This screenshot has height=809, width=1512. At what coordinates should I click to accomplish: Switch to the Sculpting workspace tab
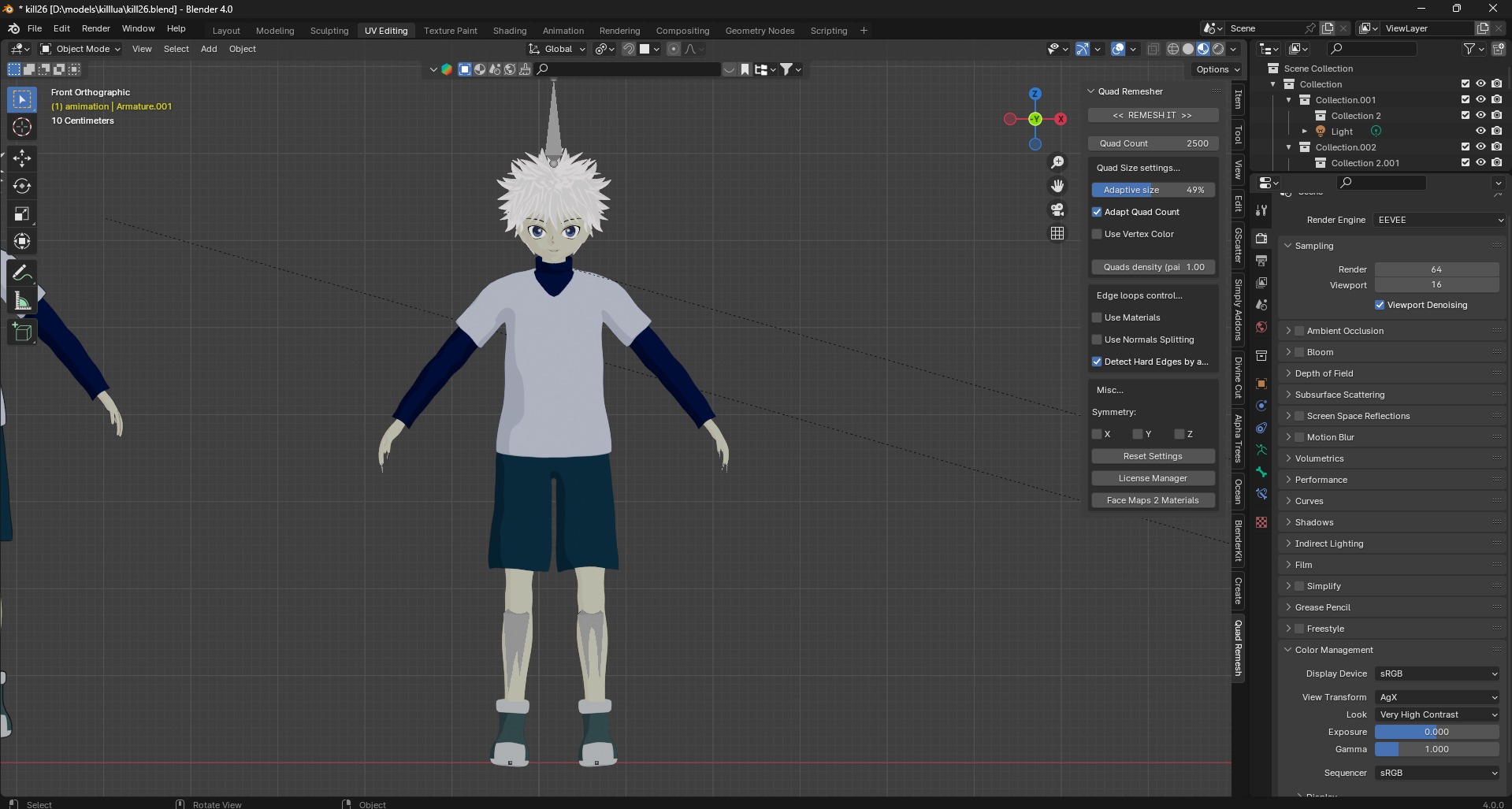tap(329, 31)
